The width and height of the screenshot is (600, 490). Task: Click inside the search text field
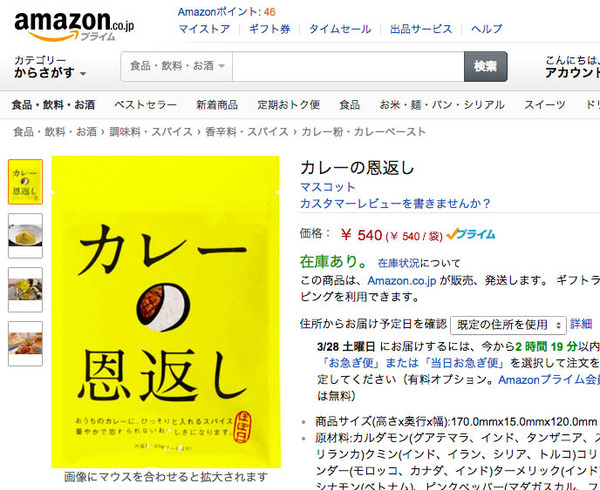(348, 66)
